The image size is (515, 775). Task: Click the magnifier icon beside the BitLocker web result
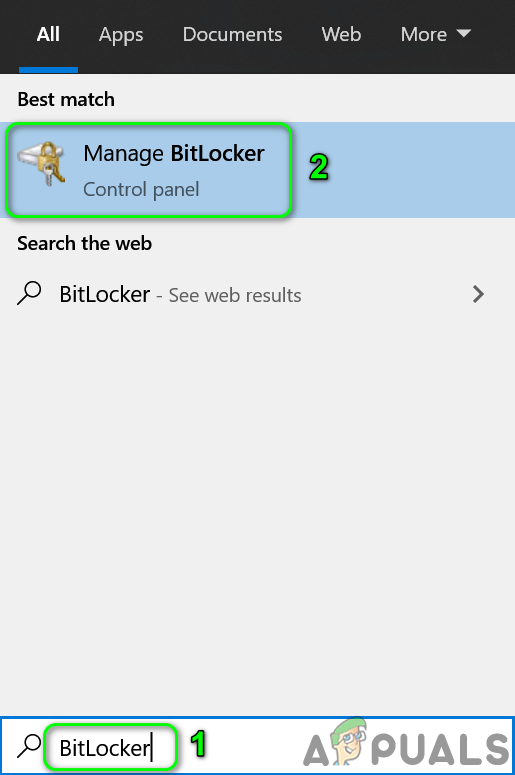[29, 293]
